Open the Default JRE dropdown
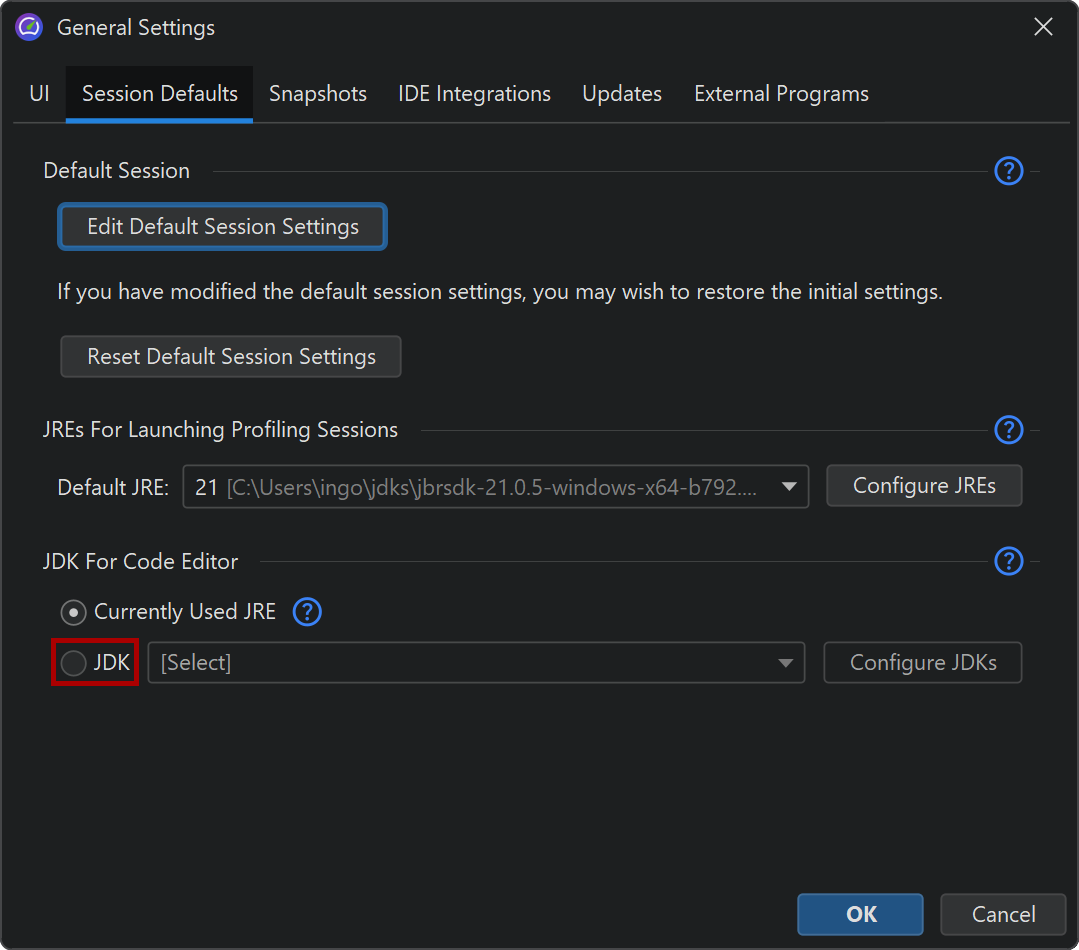Screen dimensions: 1079x950 coord(788,487)
